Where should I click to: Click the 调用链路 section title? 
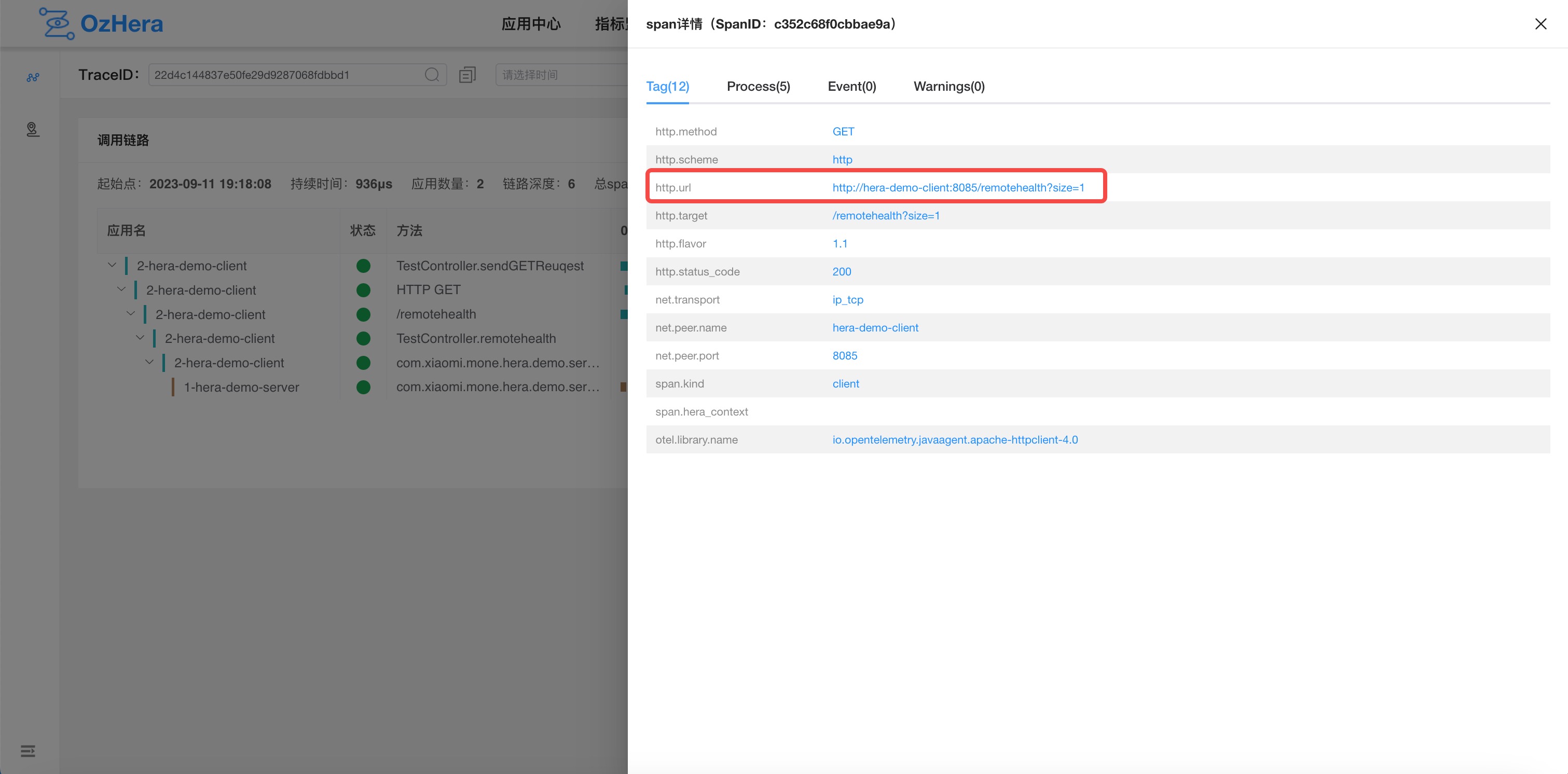point(123,140)
